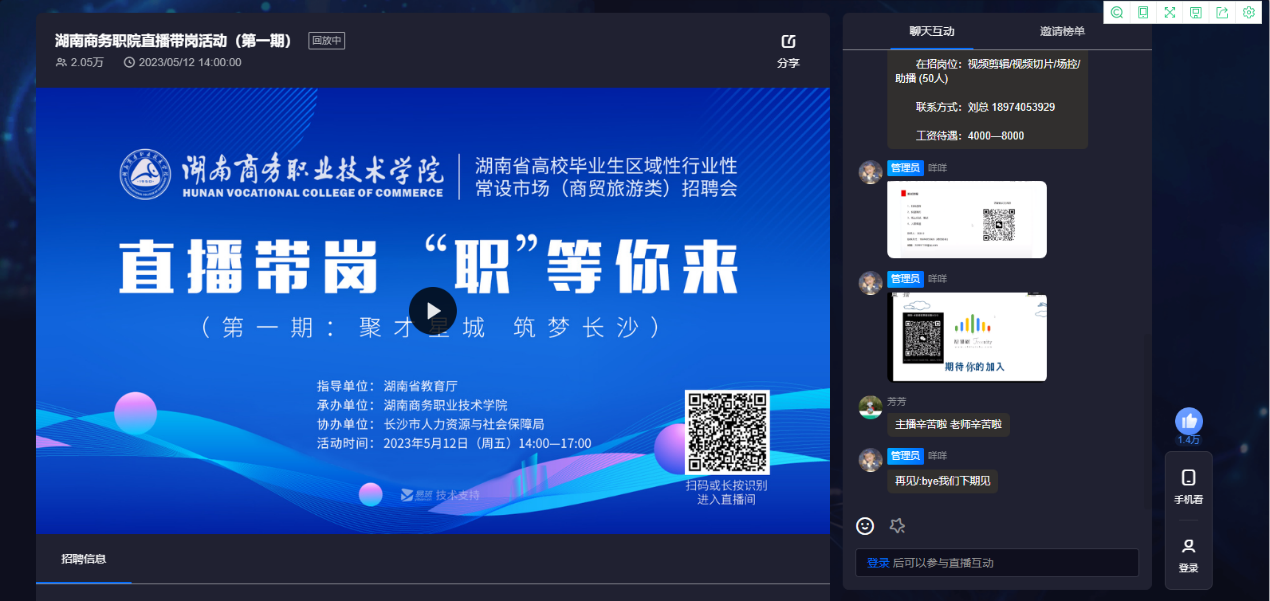
Task: Click 芳芳's user avatar in chat
Action: (871, 407)
